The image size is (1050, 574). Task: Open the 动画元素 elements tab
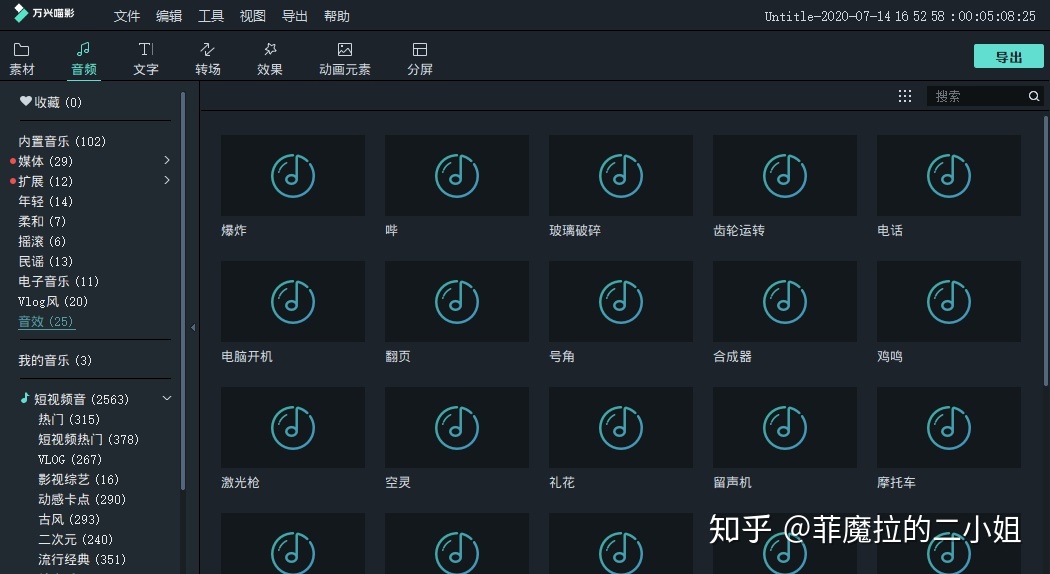345,59
